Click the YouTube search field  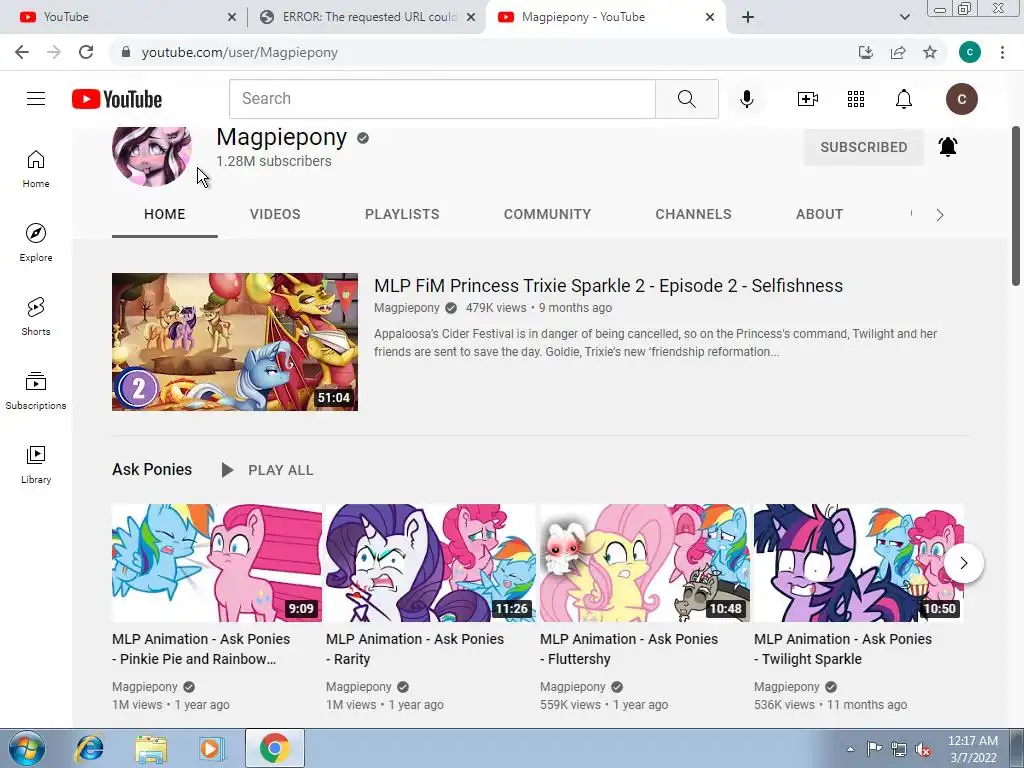click(442, 99)
